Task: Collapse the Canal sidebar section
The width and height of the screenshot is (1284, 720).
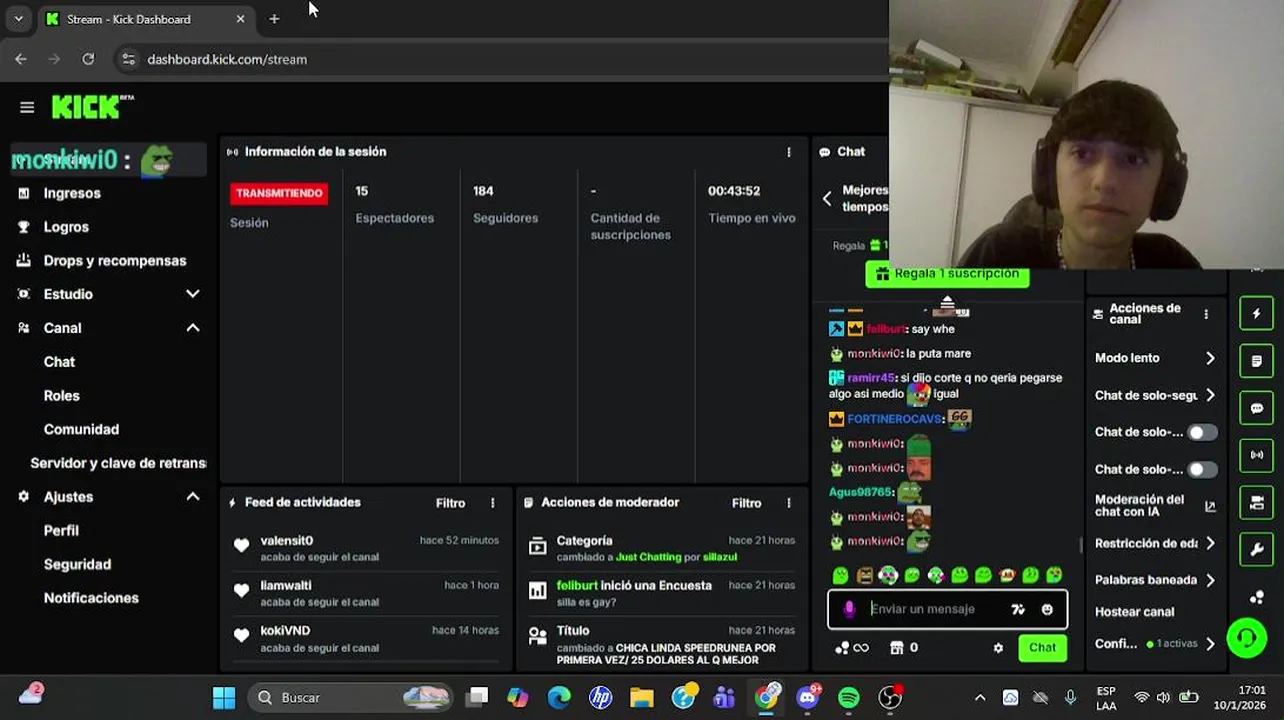Action: pos(193,328)
